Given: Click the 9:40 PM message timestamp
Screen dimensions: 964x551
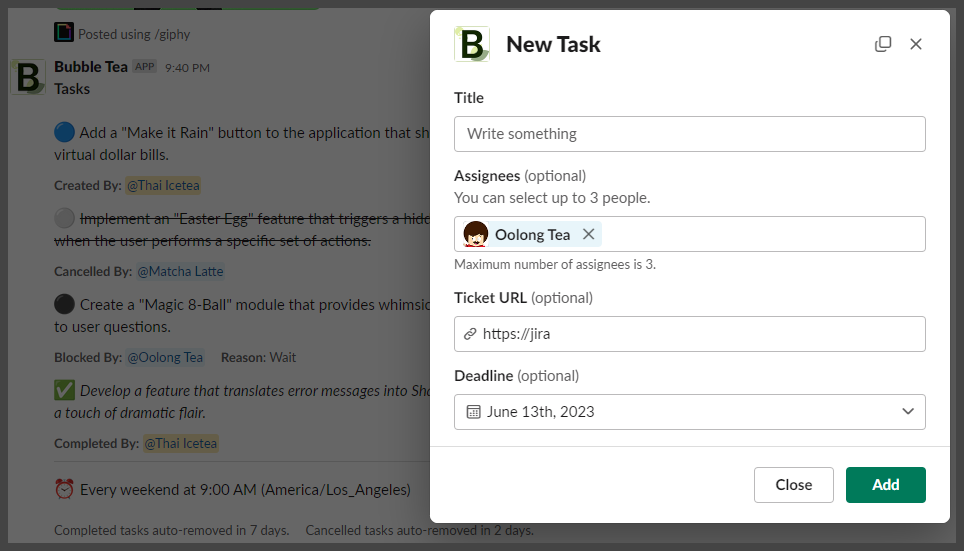Looking at the screenshot, I should pyautogui.click(x=188, y=68).
